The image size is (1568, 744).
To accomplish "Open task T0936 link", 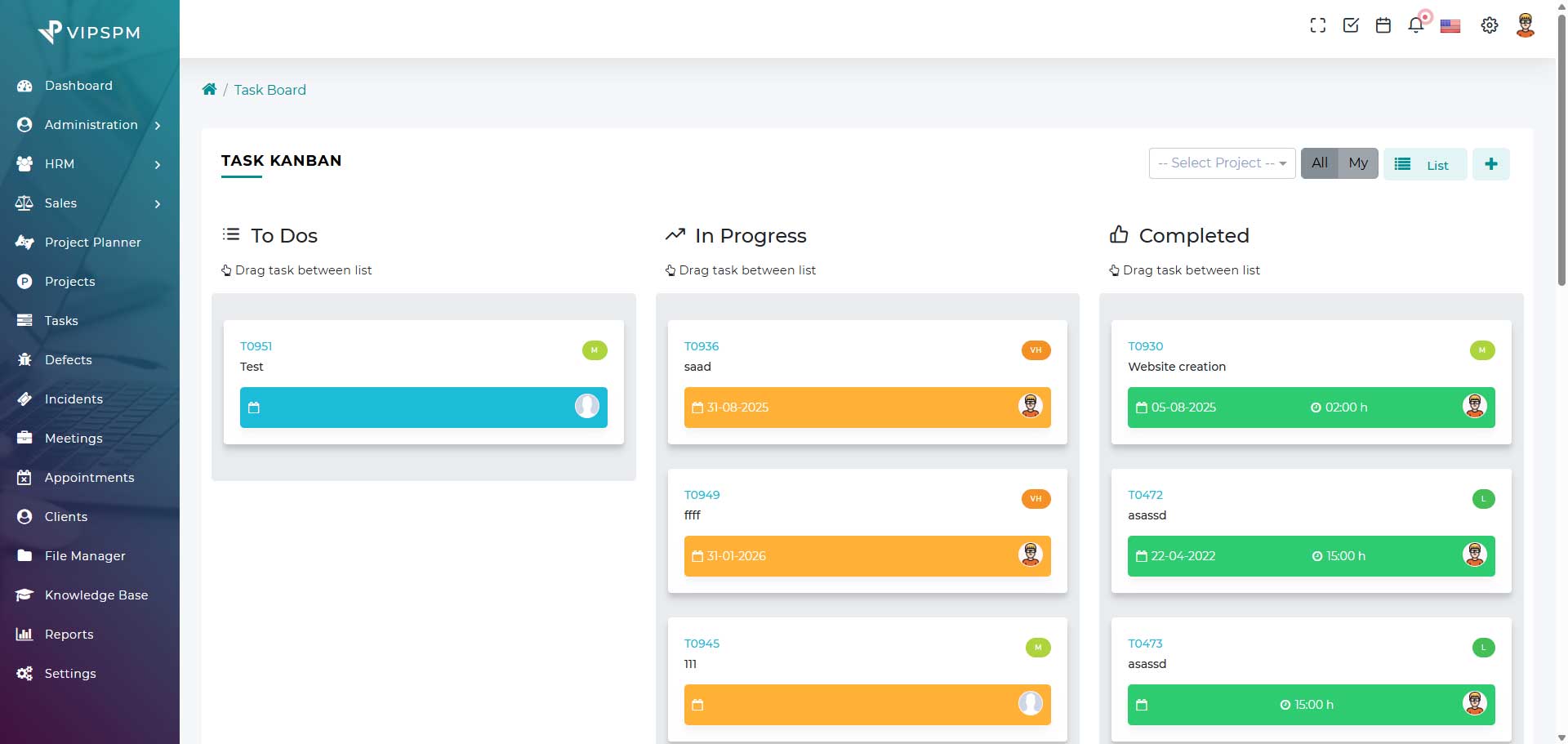I will (x=702, y=346).
